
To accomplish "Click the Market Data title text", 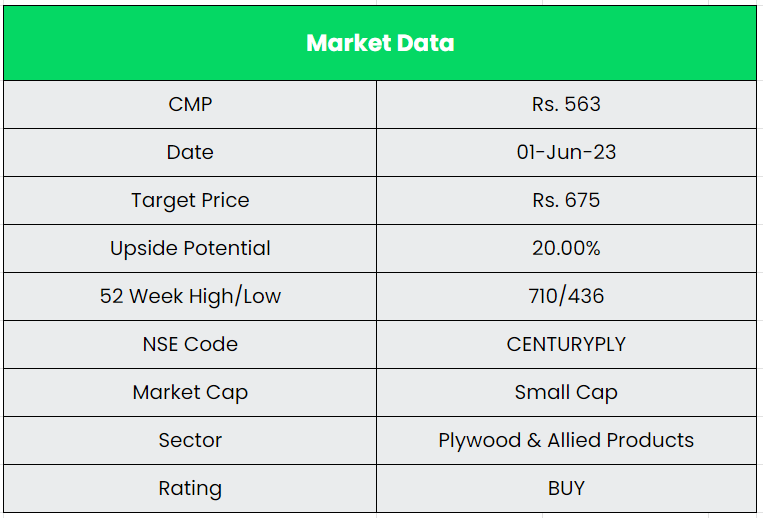I will coord(380,43).
